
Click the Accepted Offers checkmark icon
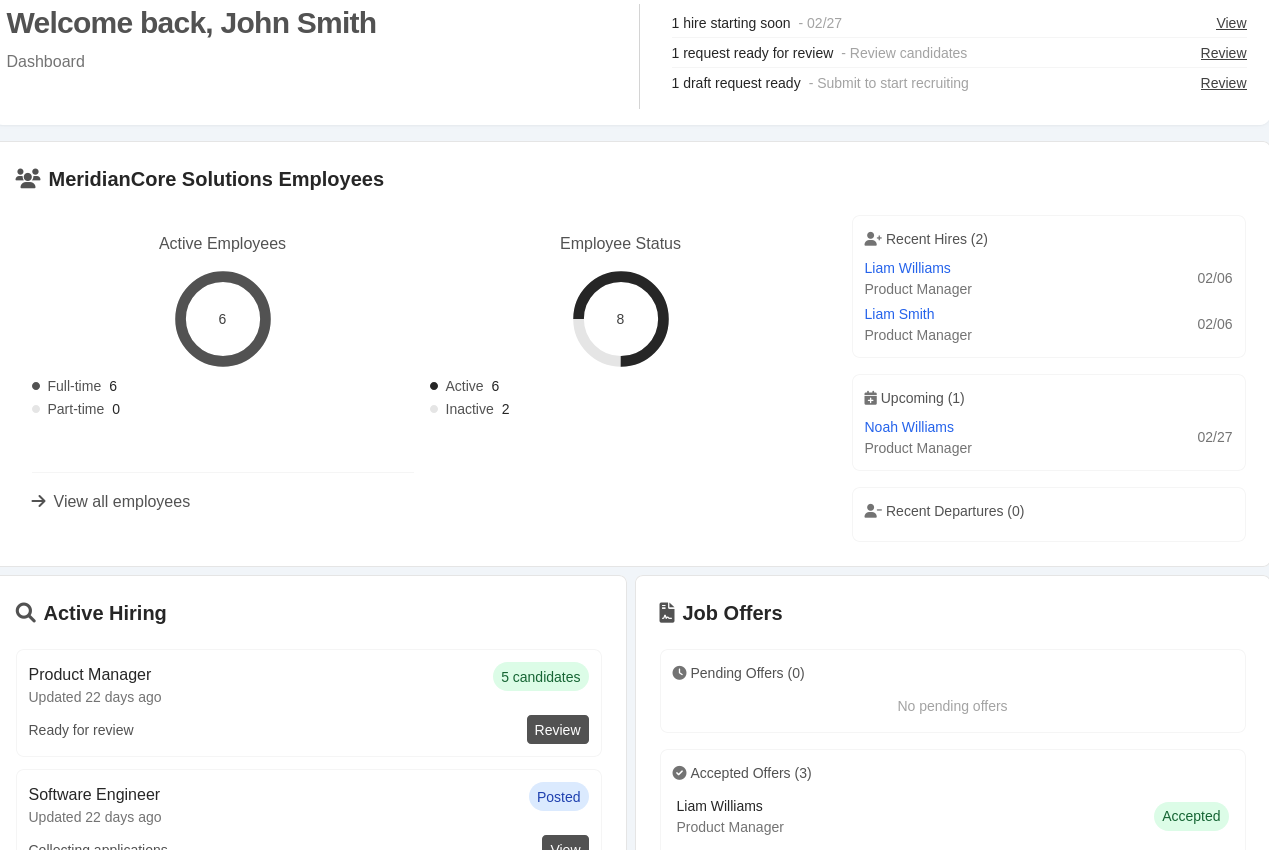[x=679, y=773]
